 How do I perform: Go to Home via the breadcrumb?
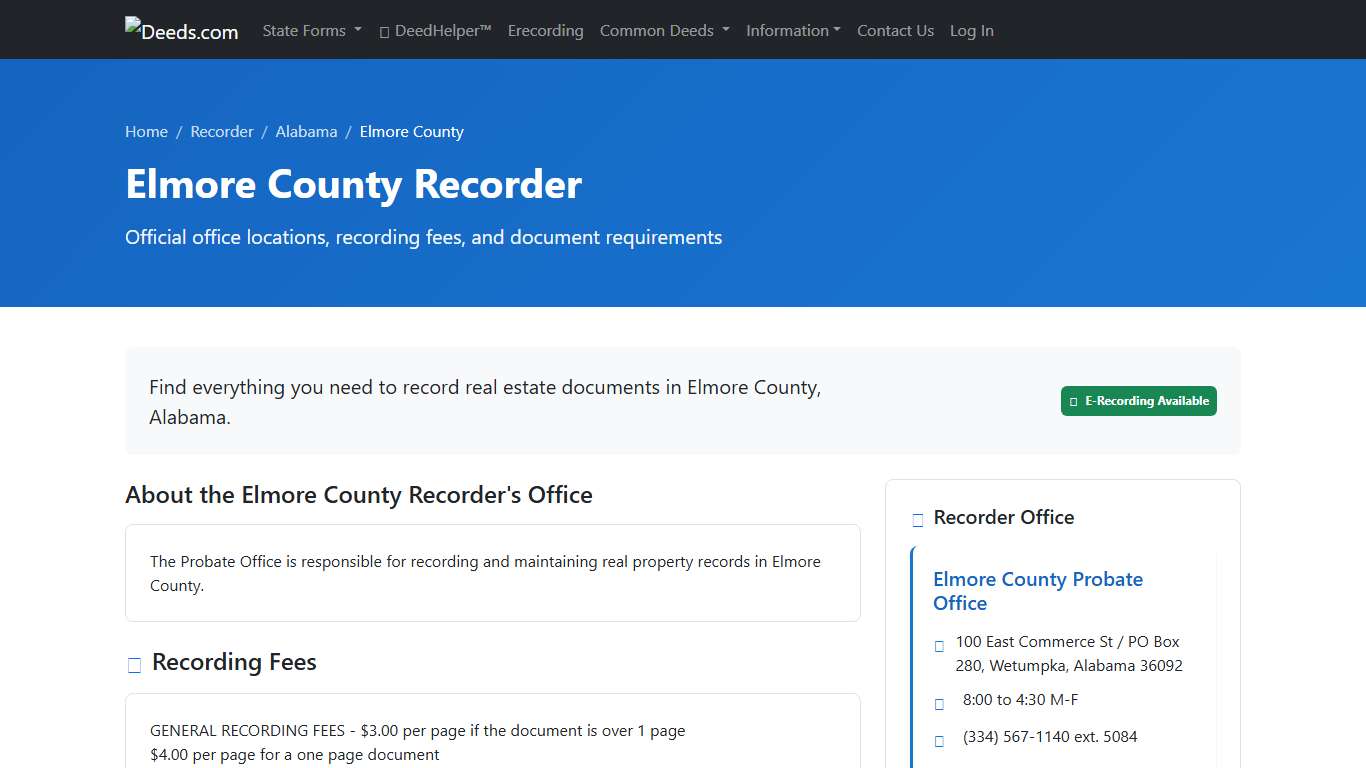click(x=146, y=131)
